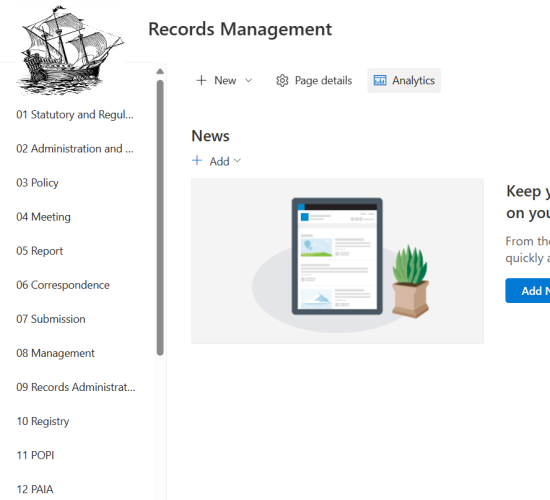Screen dimensions: 550x500
Task: Expand the New dropdown chevron
Action: click(248, 80)
